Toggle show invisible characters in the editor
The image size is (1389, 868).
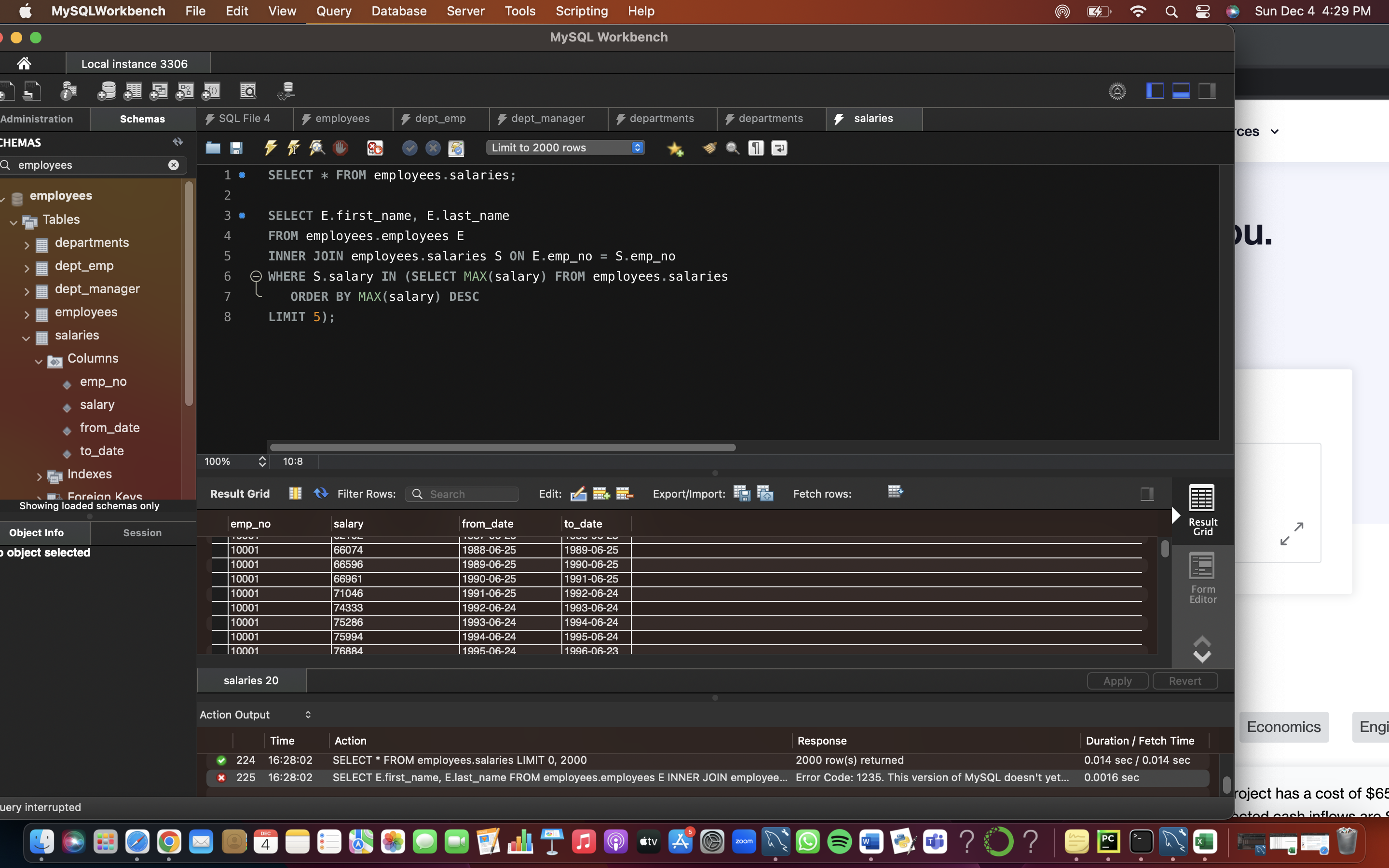point(755,148)
